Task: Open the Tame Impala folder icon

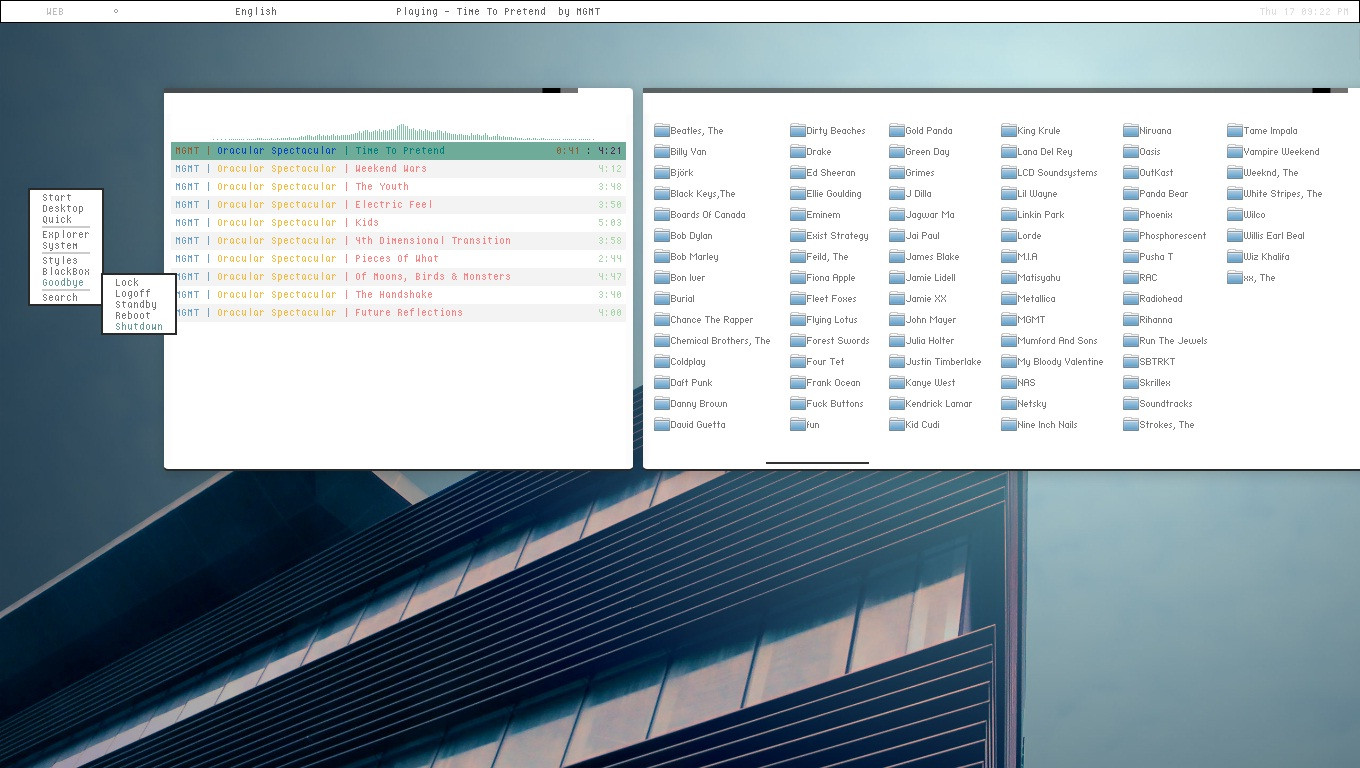Action: coord(1235,131)
